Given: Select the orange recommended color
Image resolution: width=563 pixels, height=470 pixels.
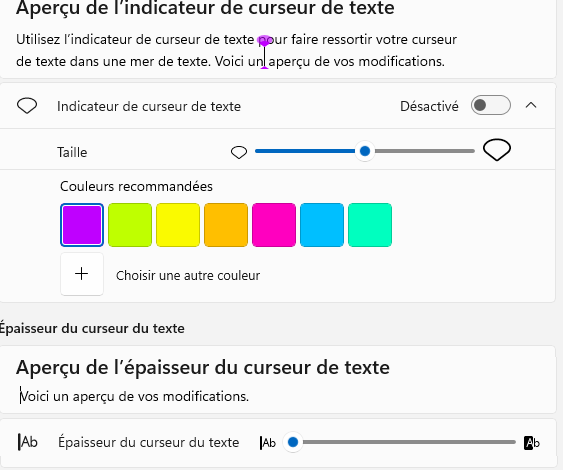Looking at the screenshot, I should (226, 225).
